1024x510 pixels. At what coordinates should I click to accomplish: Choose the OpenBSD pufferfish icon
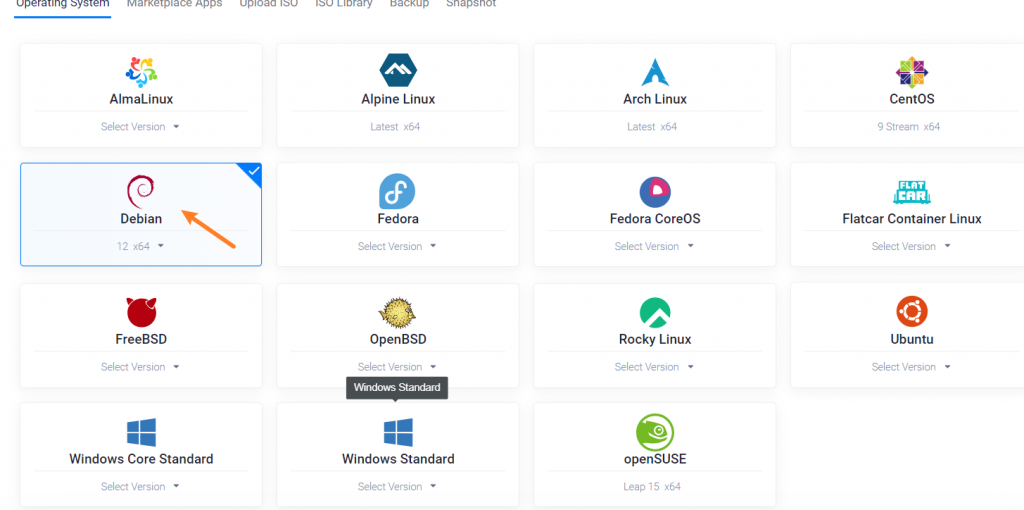click(397, 312)
